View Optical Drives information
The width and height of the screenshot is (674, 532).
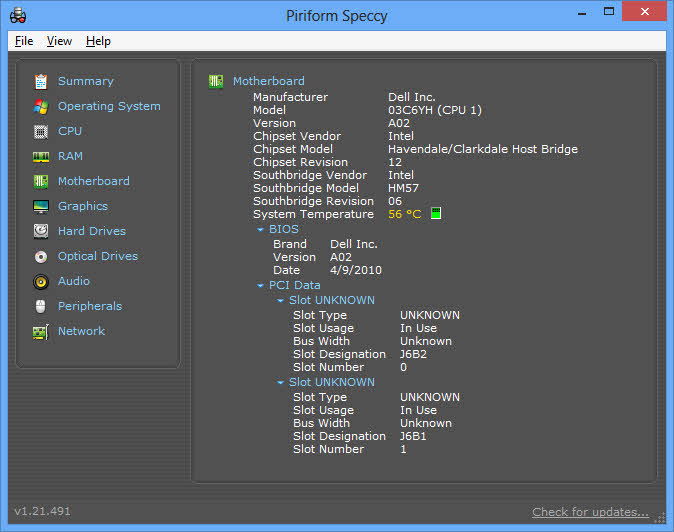tap(98, 256)
